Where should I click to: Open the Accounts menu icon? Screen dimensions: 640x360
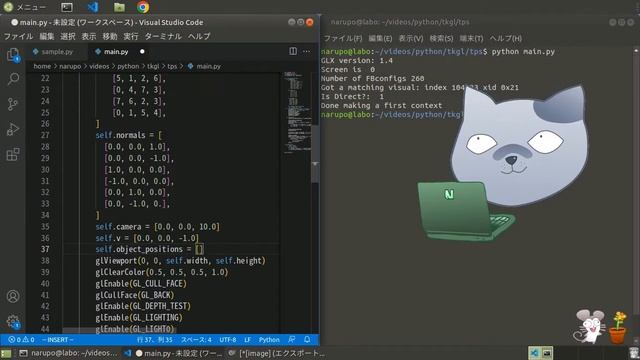(x=13, y=296)
